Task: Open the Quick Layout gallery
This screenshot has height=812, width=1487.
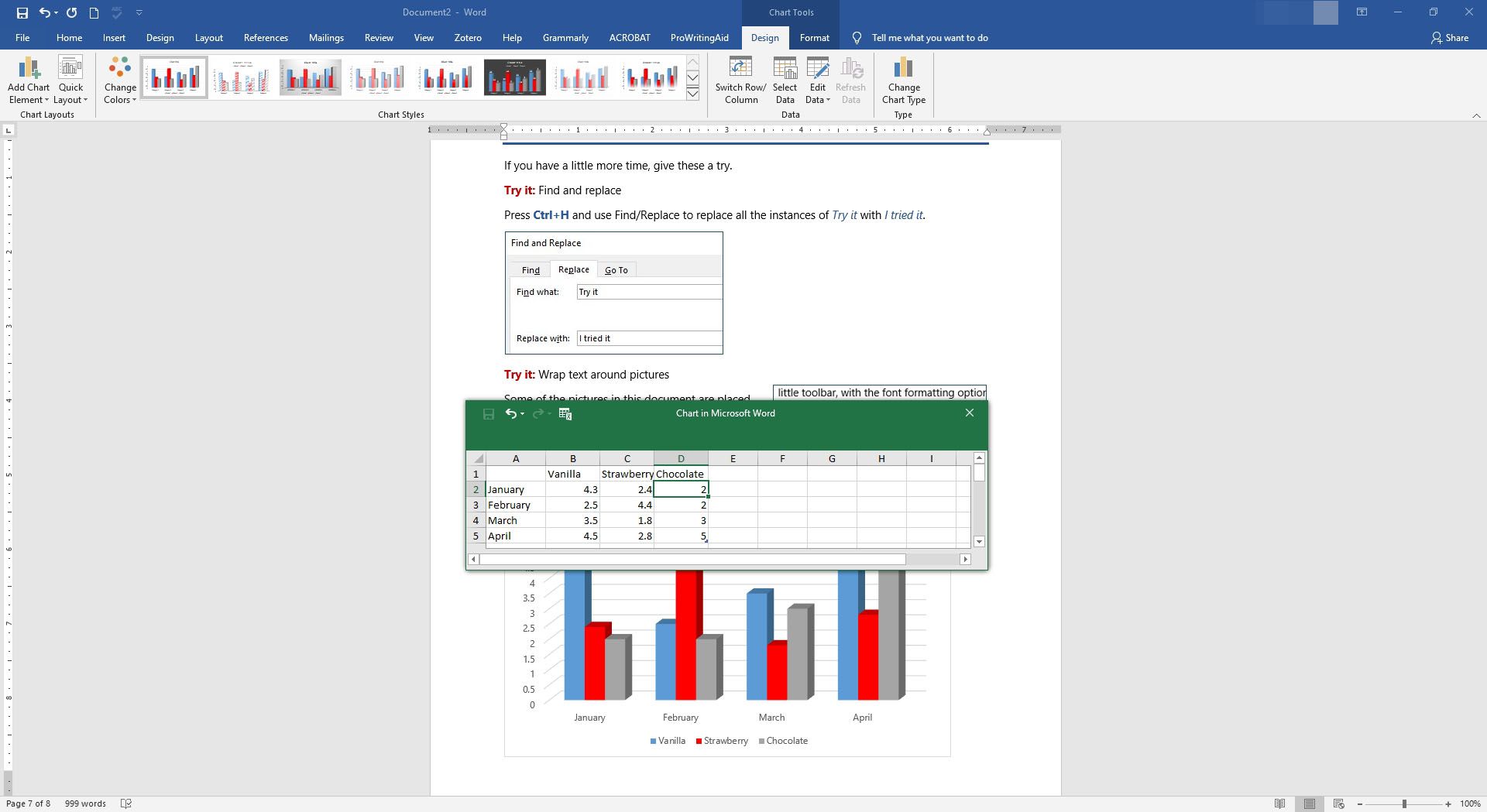Action: (x=70, y=80)
